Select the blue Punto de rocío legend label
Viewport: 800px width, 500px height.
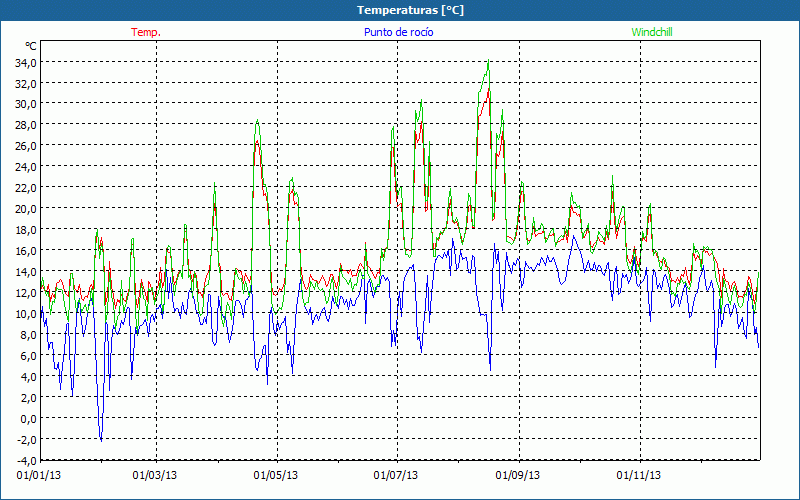[398, 32]
